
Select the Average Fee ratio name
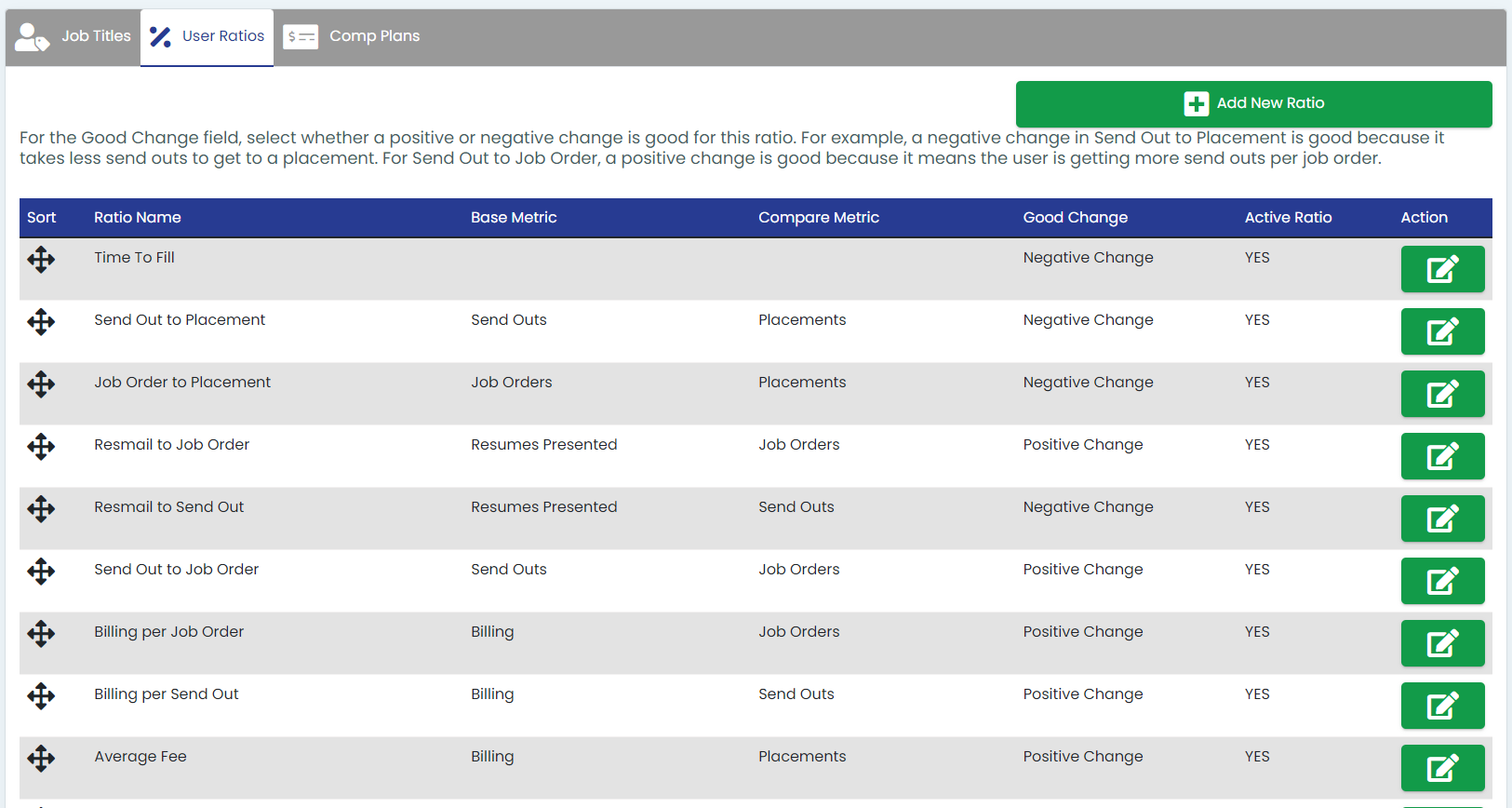140,757
